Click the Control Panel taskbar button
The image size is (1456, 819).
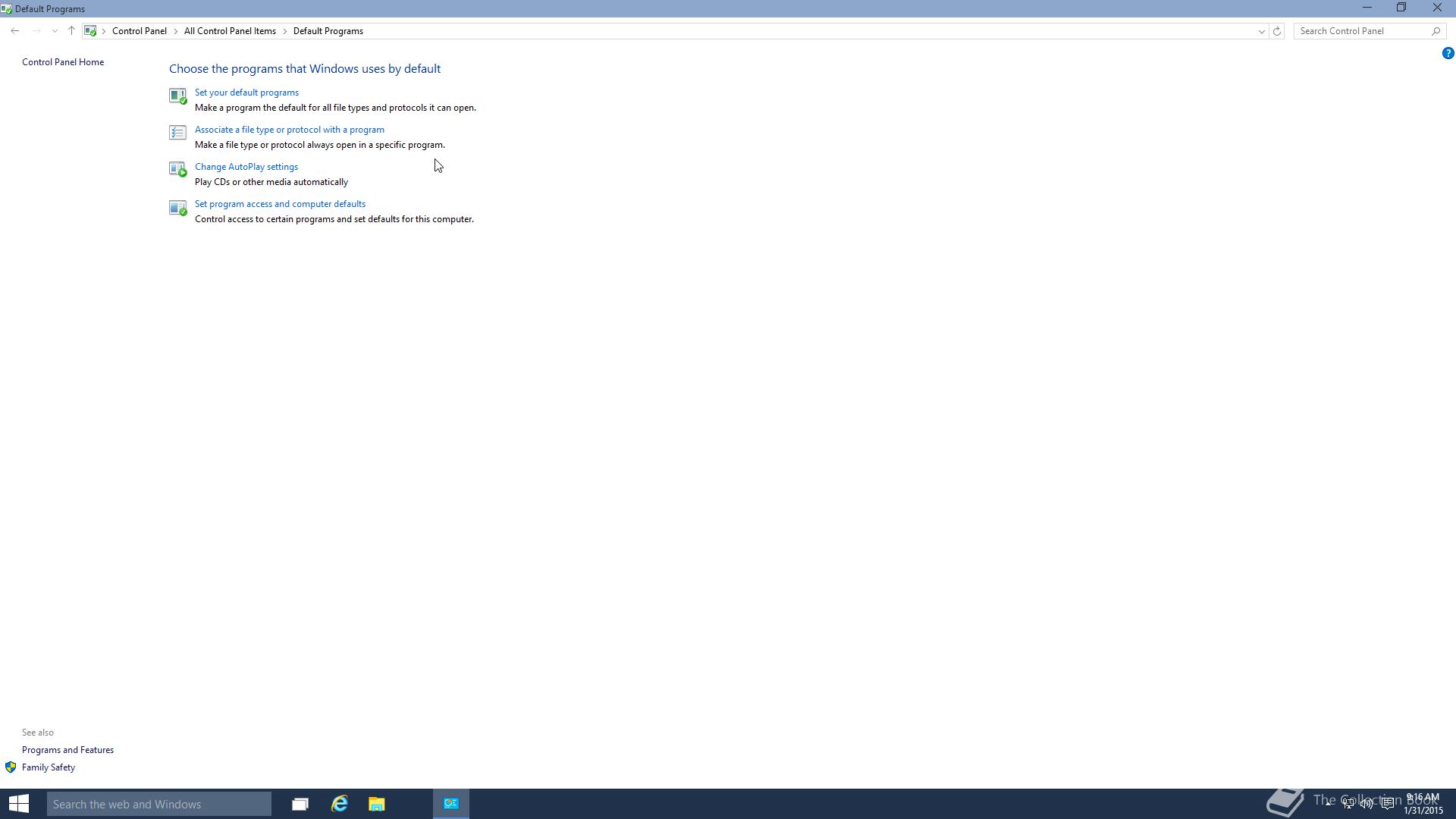click(451, 804)
